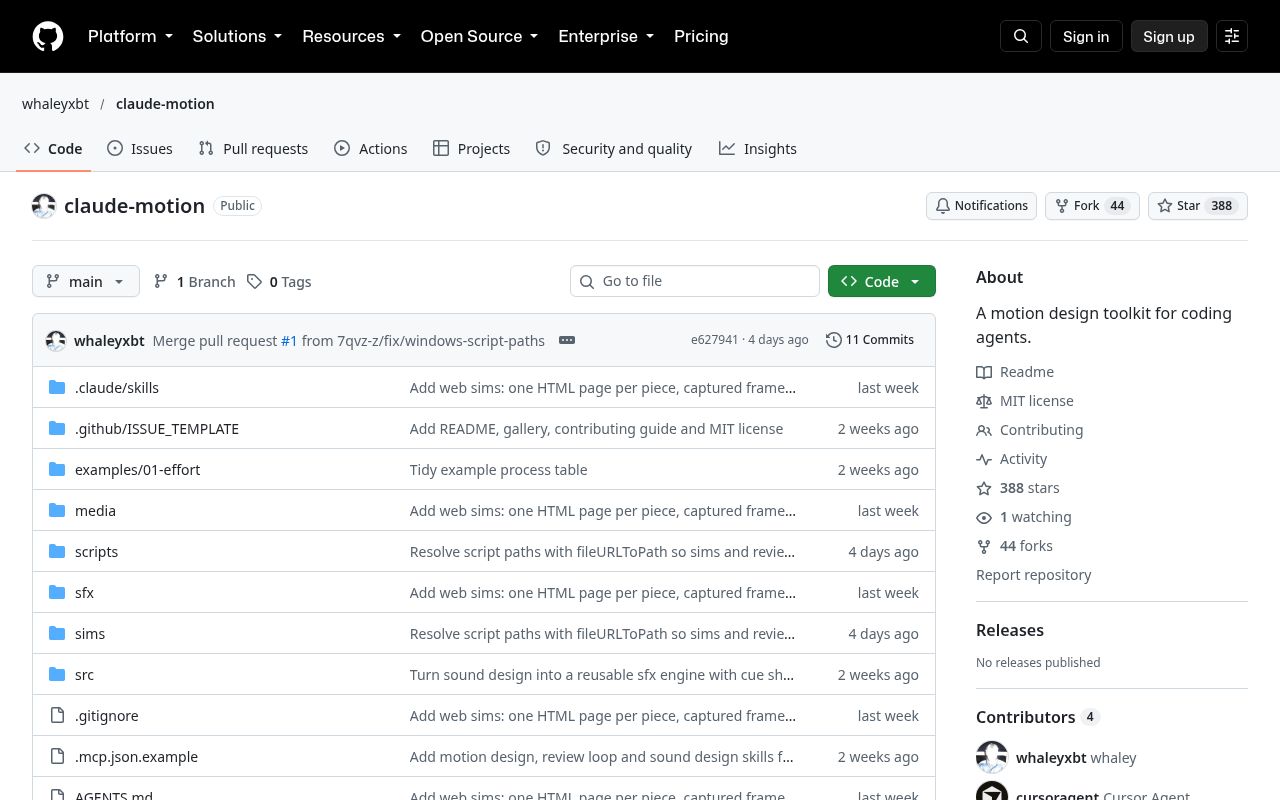The image size is (1280, 800).
Task: Click the media folder icon
Action: pos(57,510)
